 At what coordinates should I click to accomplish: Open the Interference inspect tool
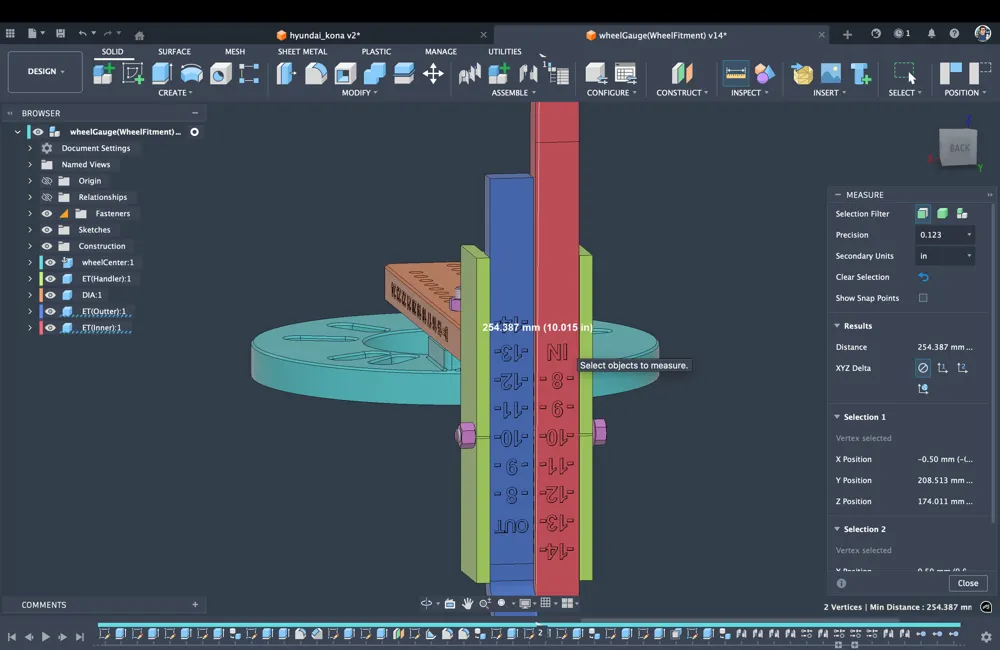point(764,73)
